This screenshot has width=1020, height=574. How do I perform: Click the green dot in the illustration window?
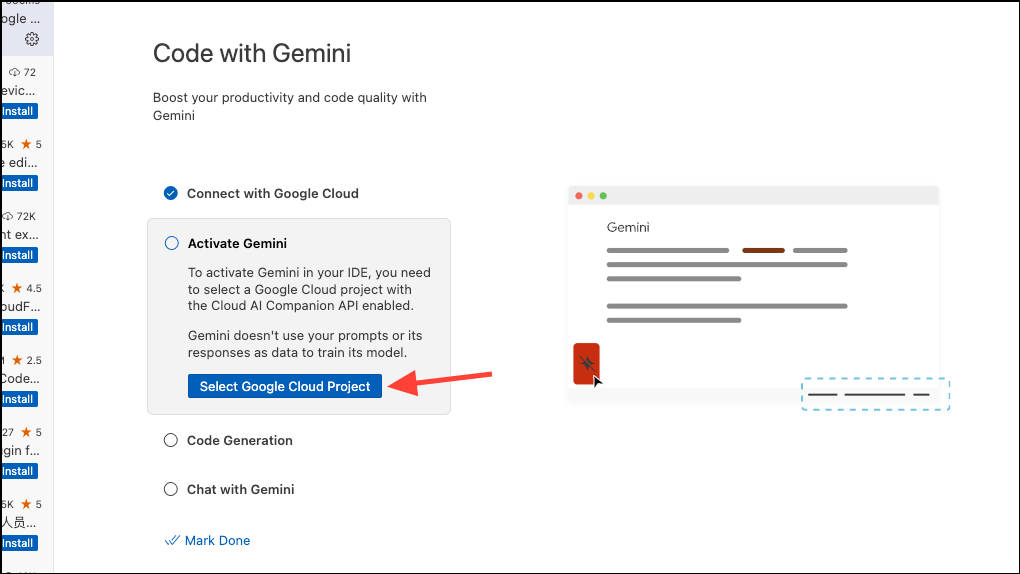[x=603, y=195]
